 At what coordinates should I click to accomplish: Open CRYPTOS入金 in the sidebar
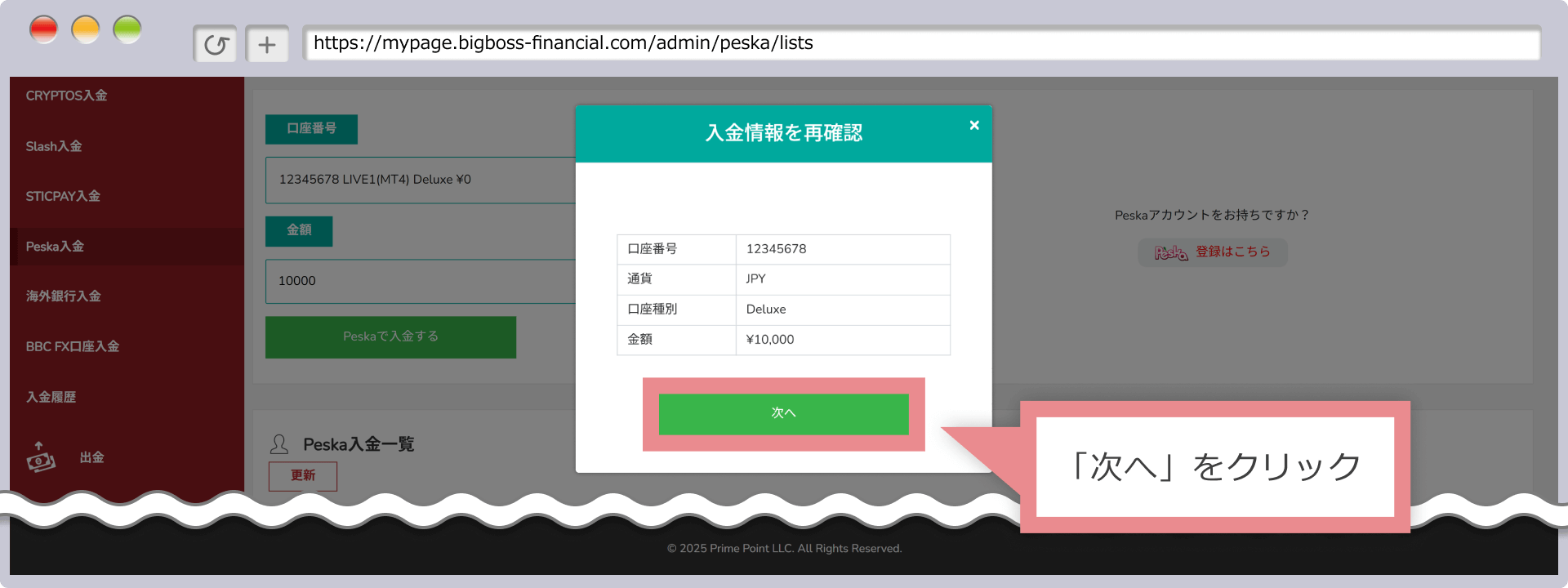click(x=66, y=96)
